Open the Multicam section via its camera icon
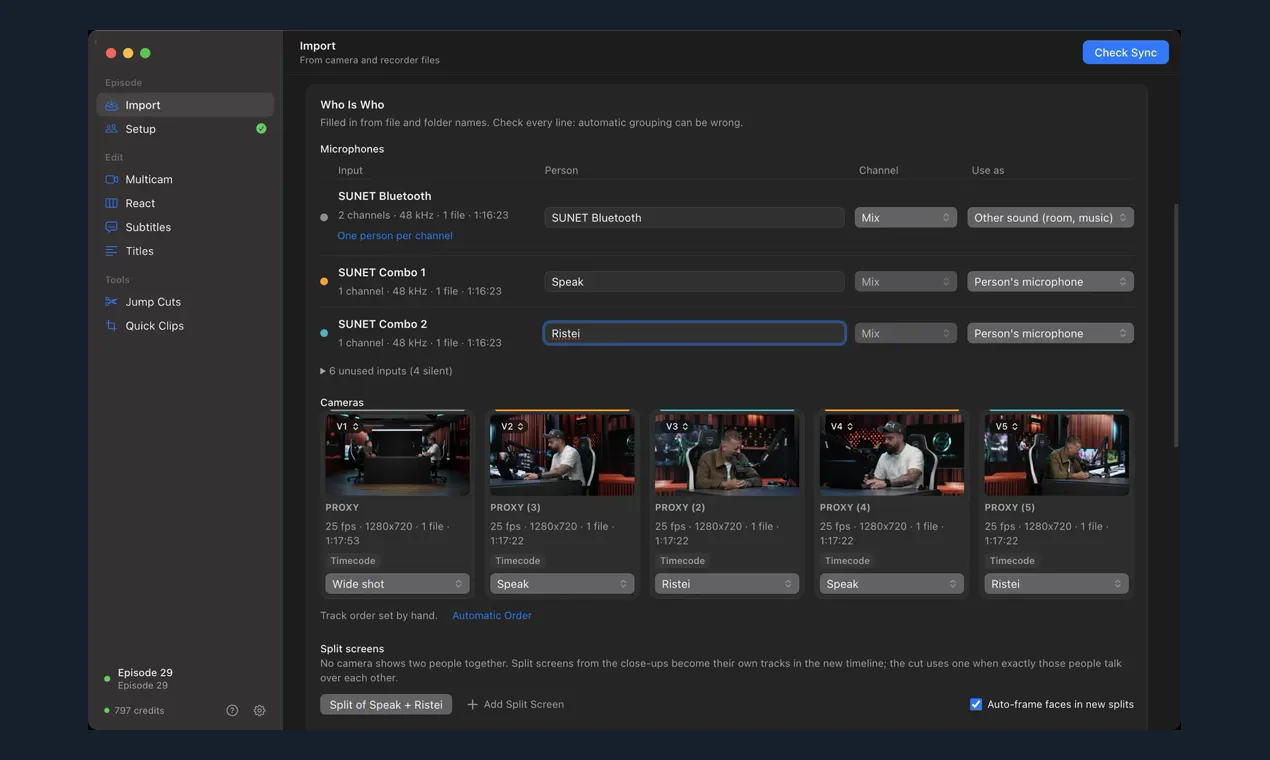Viewport: 1270px width, 760px height. coord(112,180)
